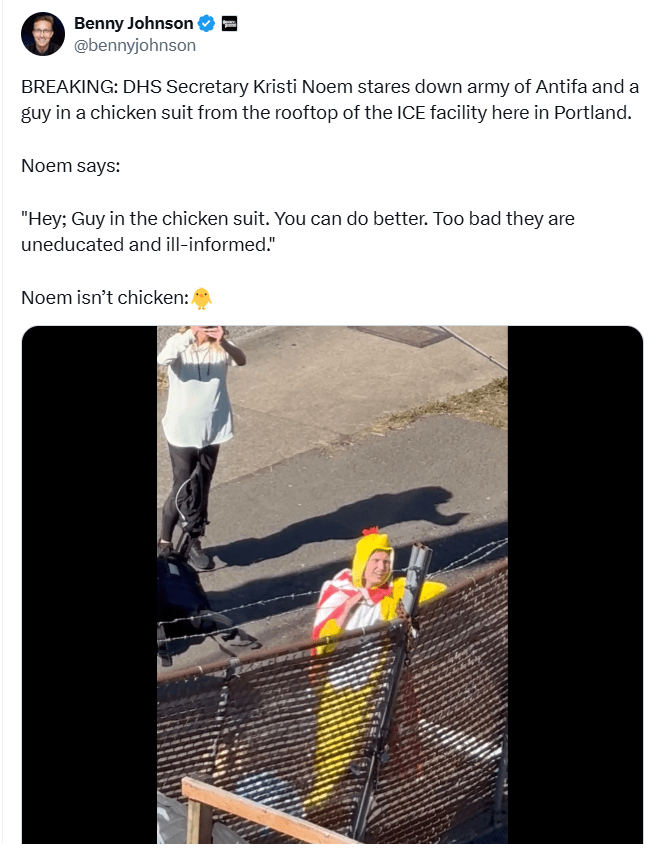Open the Benny Johnson display name link
Viewport: 659px width, 854px height.
pyautogui.click(x=133, y=23)
